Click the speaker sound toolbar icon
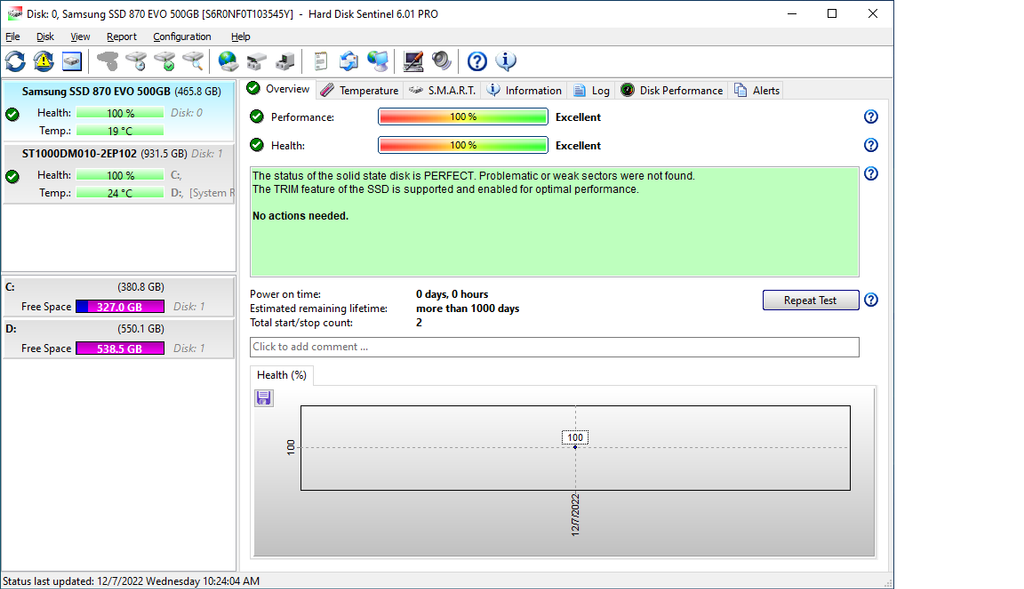 click(441, 61)
